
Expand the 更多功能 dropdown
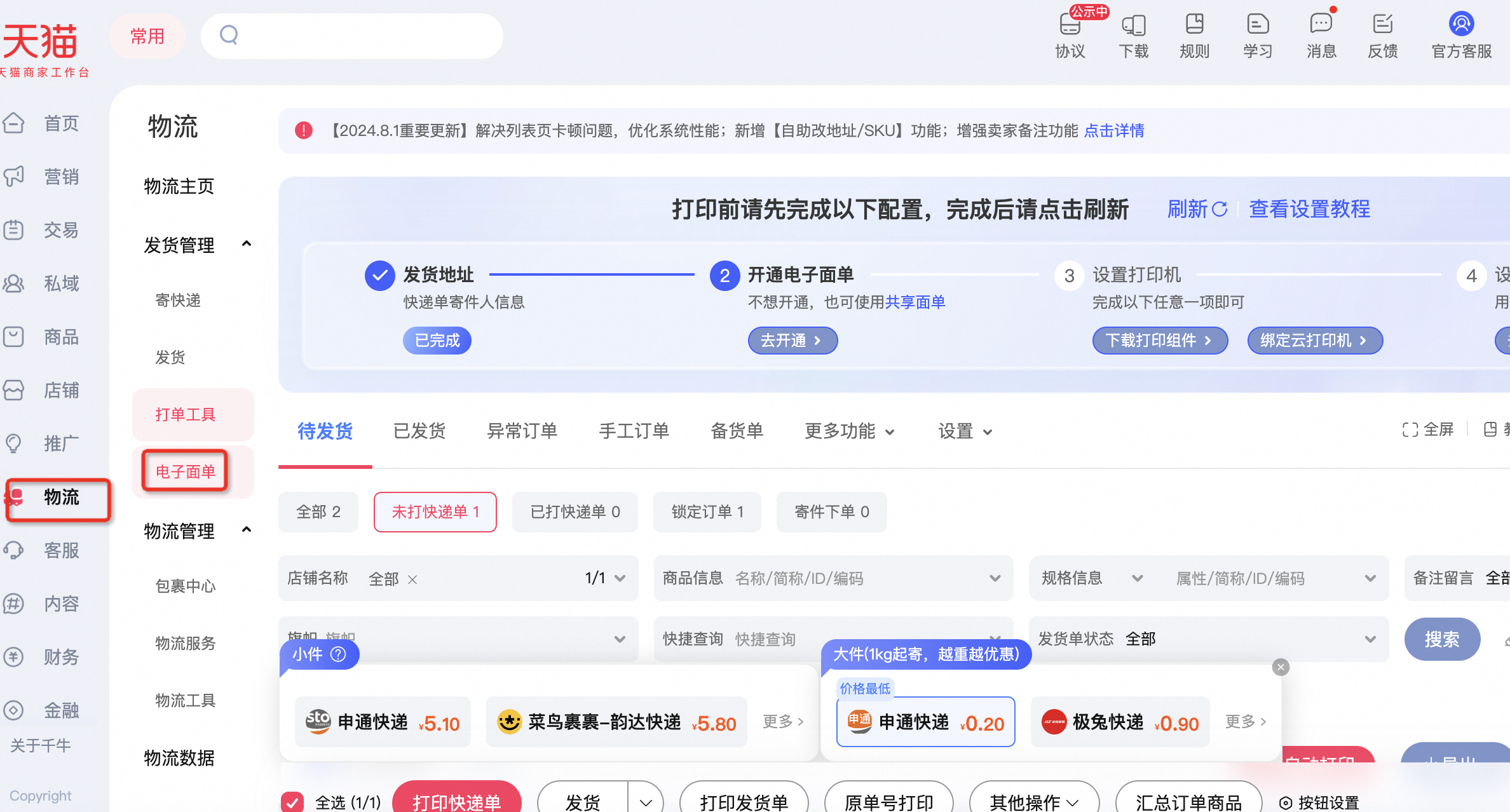click(850, 431)
